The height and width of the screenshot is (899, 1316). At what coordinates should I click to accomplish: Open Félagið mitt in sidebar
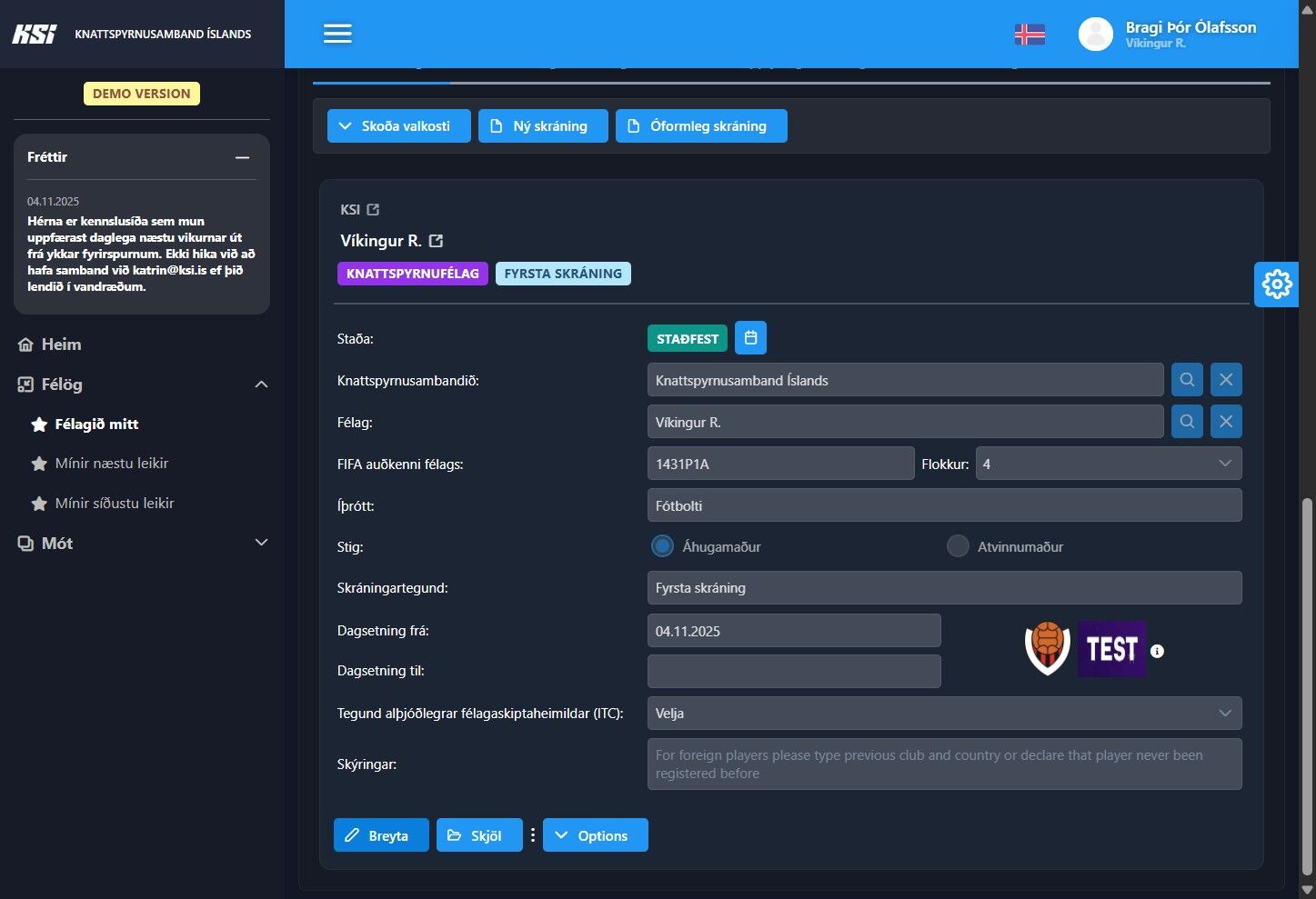(x=96, y=424)
